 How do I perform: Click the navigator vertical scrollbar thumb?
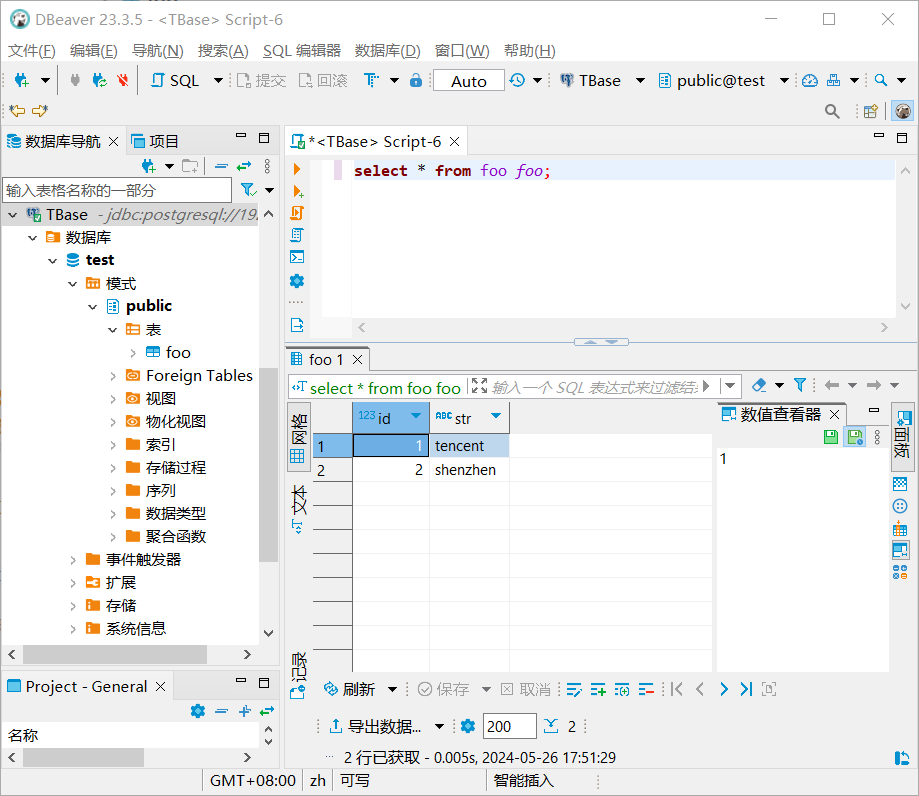pyautogui.click(x=268, y=465)
